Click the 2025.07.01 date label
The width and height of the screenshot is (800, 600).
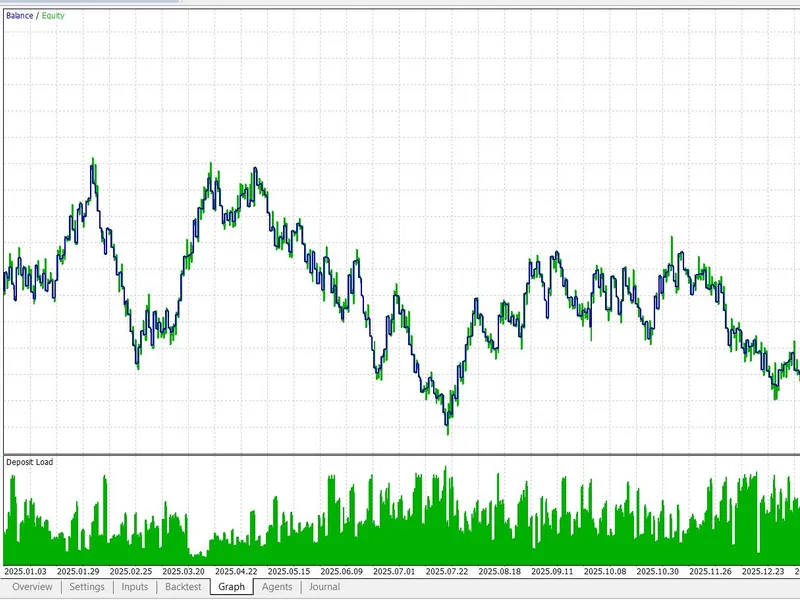point(394,571)
